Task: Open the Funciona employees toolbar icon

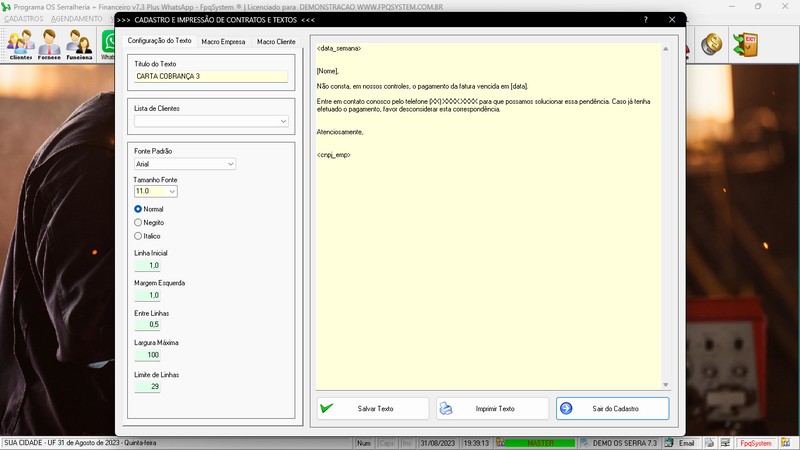Action: tap(79, 44)
